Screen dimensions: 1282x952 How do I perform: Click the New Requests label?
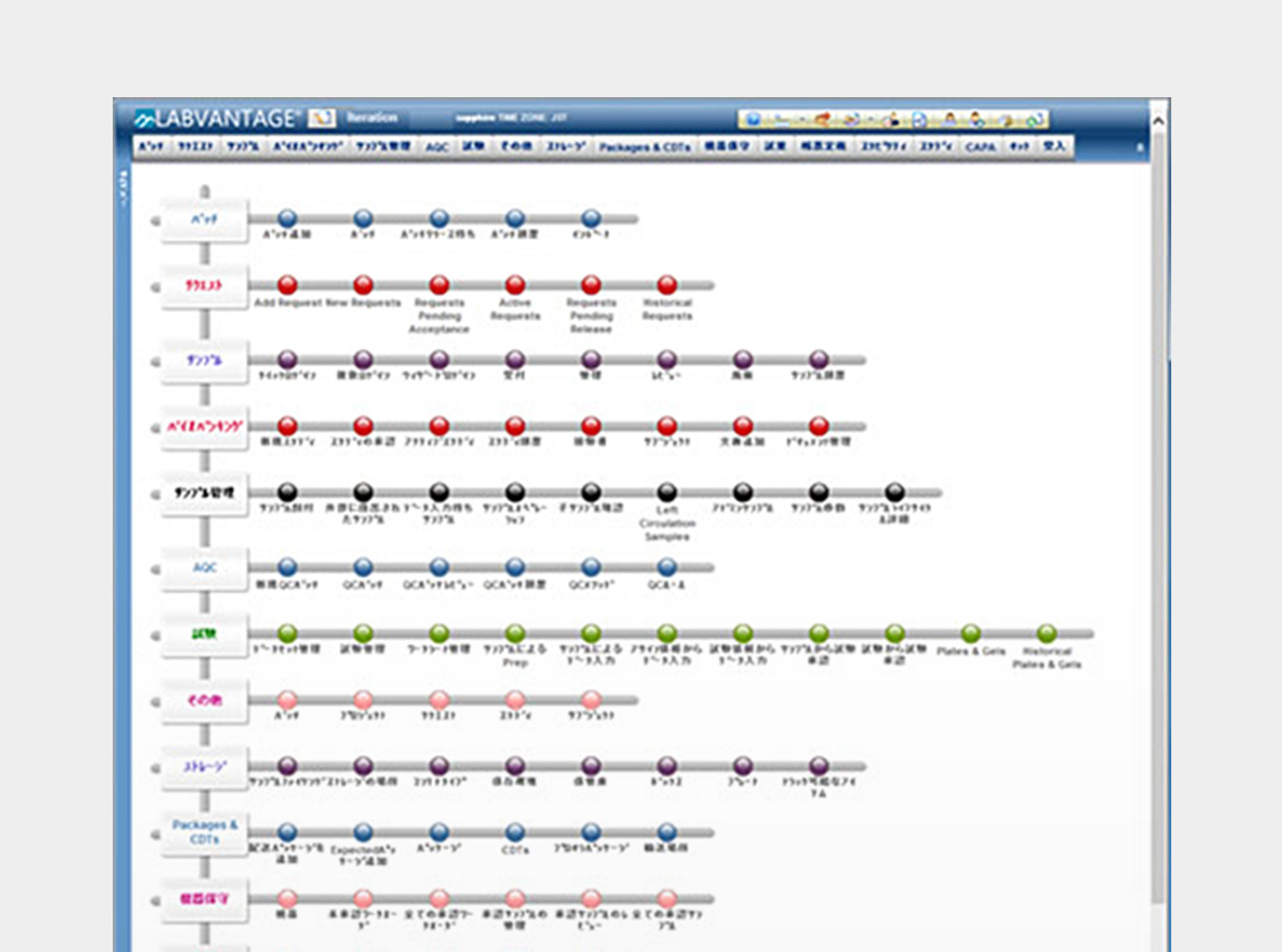tap(362, 303)
